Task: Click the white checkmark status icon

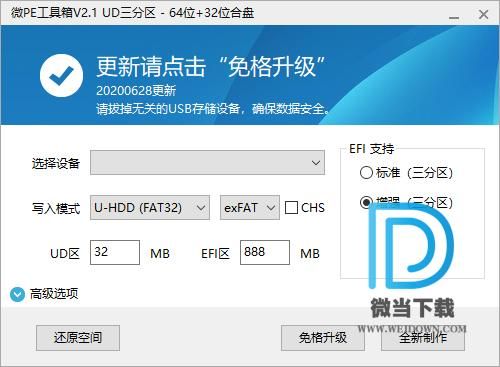Action: tap(61, 76)
